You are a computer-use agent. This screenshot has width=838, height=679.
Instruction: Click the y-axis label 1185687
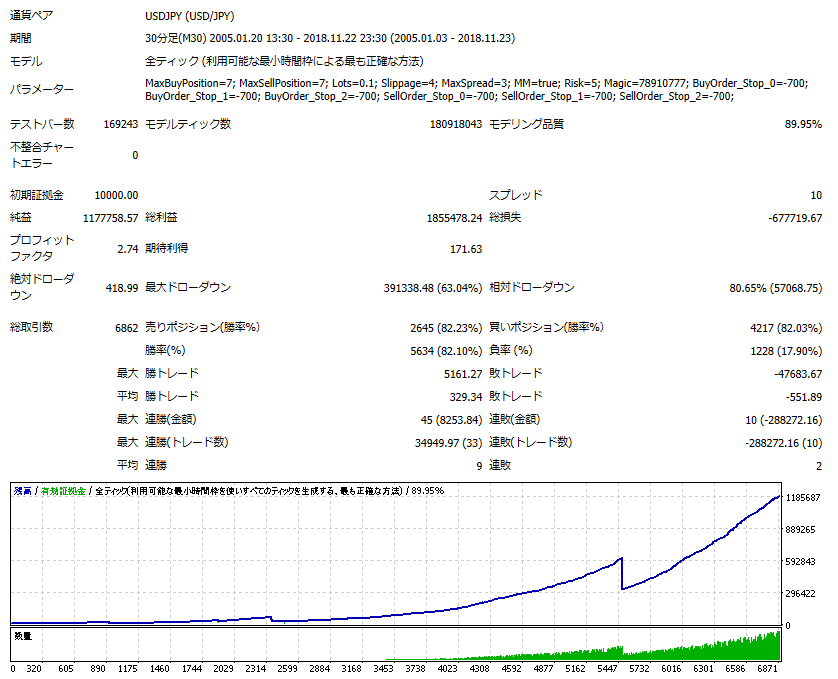click(802, 498)
